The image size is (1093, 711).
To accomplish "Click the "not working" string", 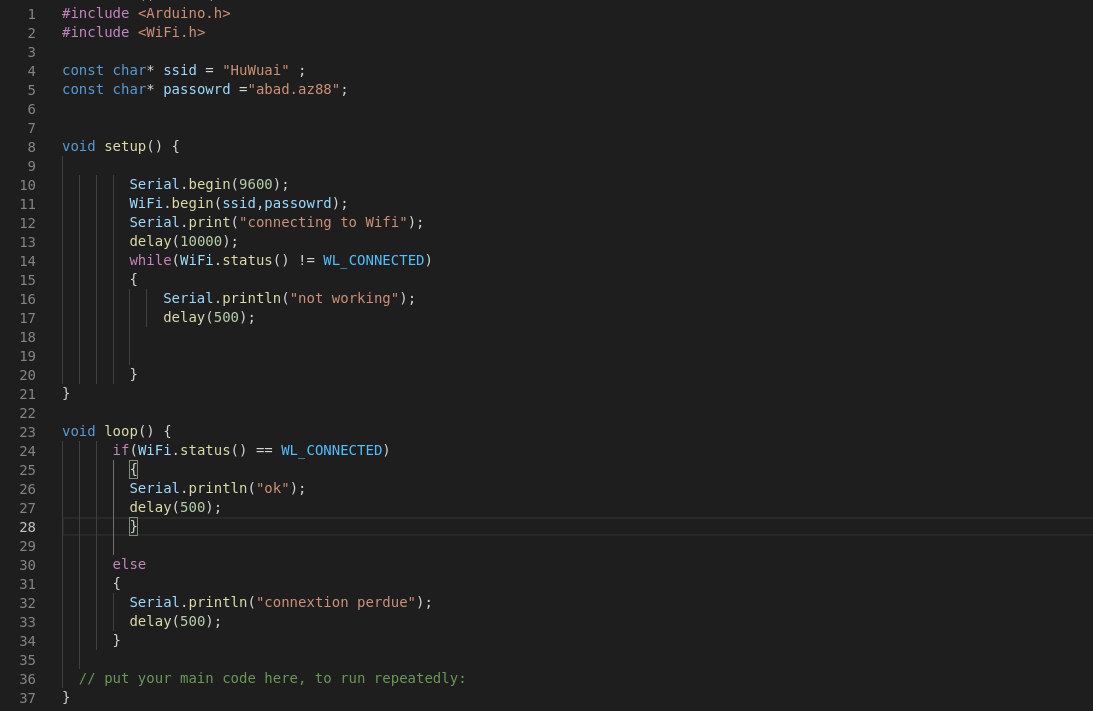I will click(344, 298).
